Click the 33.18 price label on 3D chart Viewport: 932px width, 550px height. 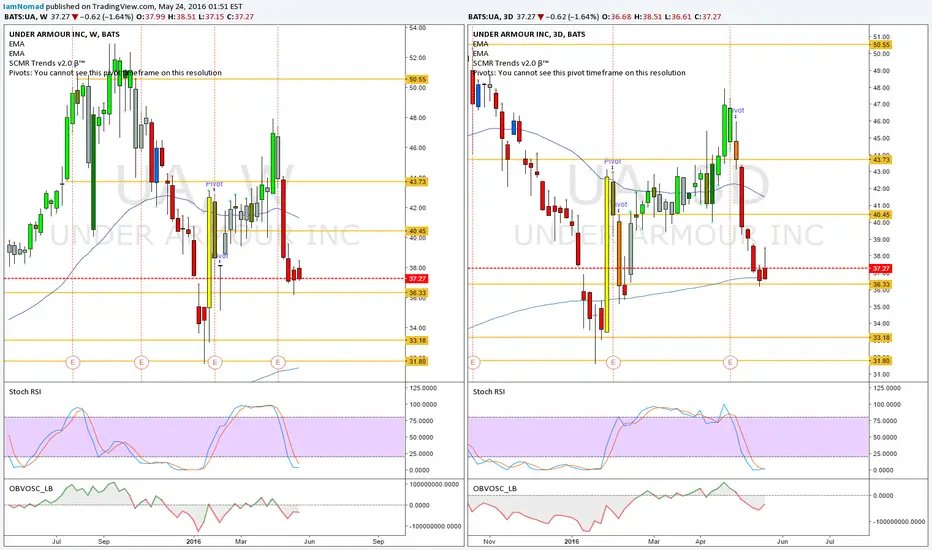coord(881,338)
